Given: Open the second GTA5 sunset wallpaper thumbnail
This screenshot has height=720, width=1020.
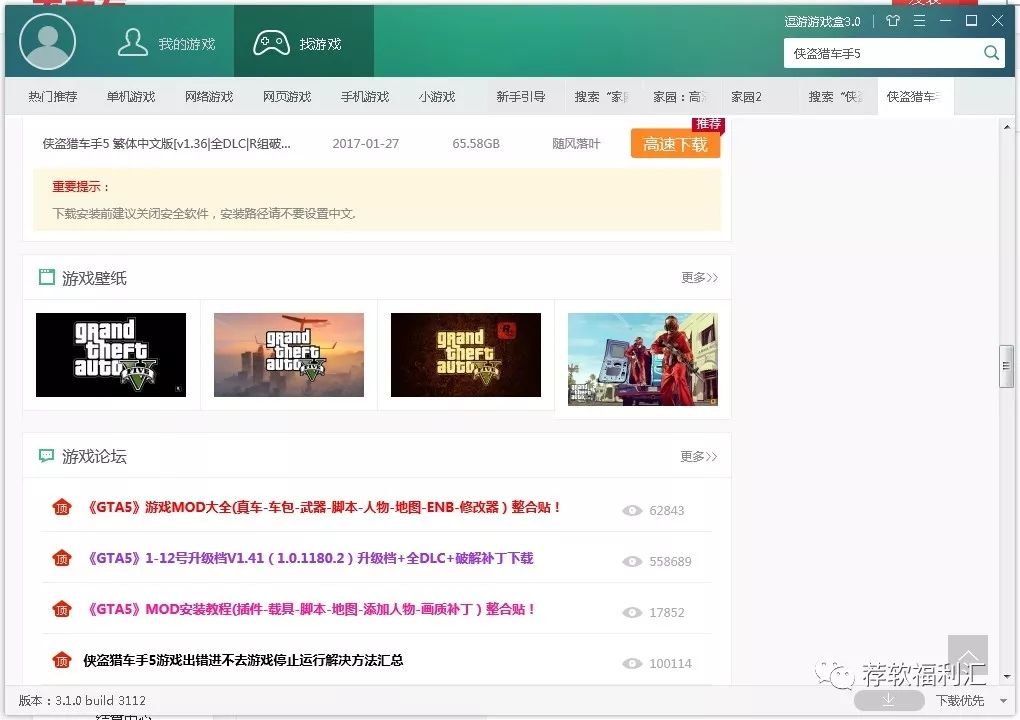Looking at the screenshot, I should pyautogui.click(x=288, y=354).
